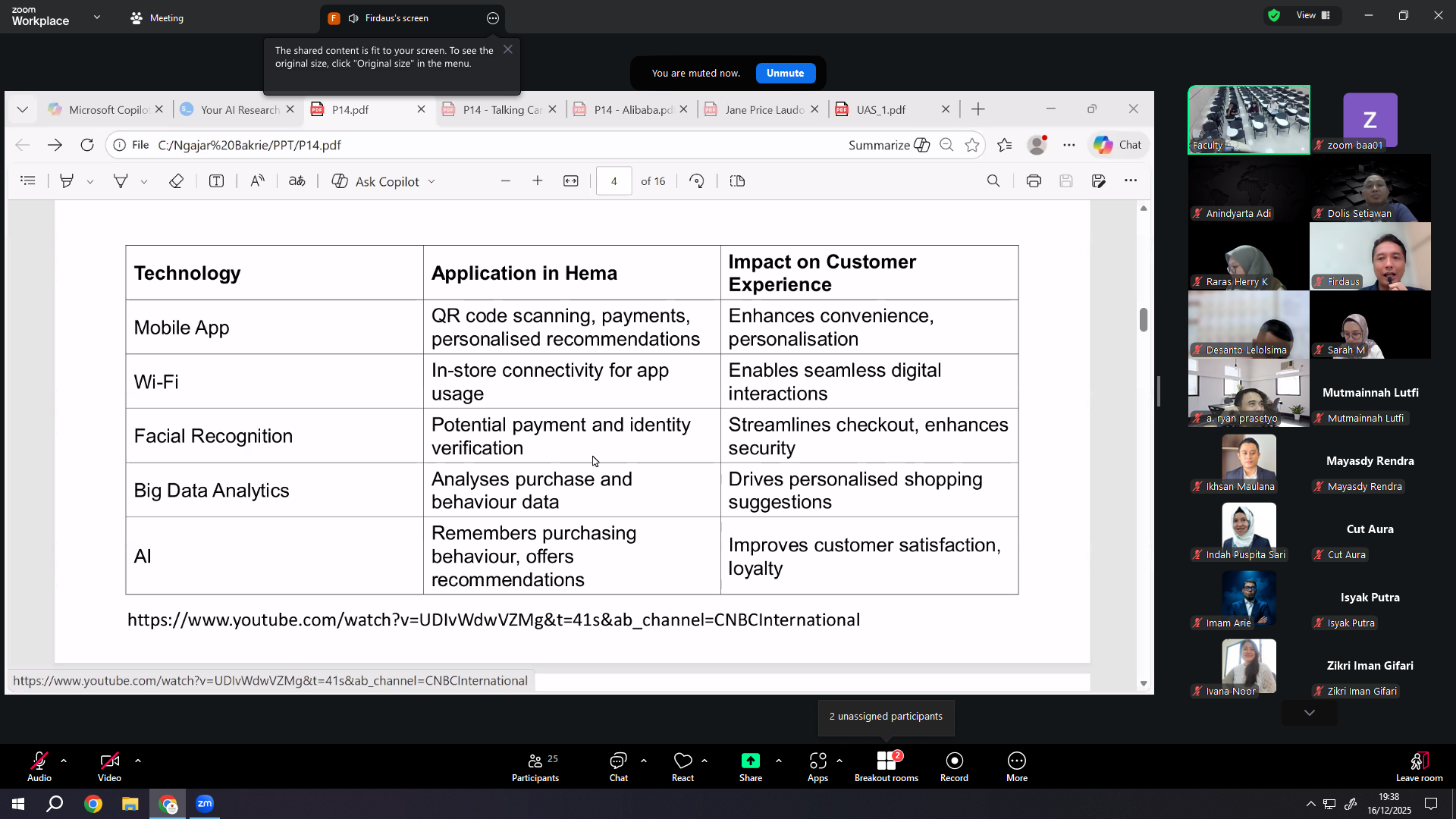Open File Explorer from taskbar
Screen dimensions: 1456x819
click(130, 804)
